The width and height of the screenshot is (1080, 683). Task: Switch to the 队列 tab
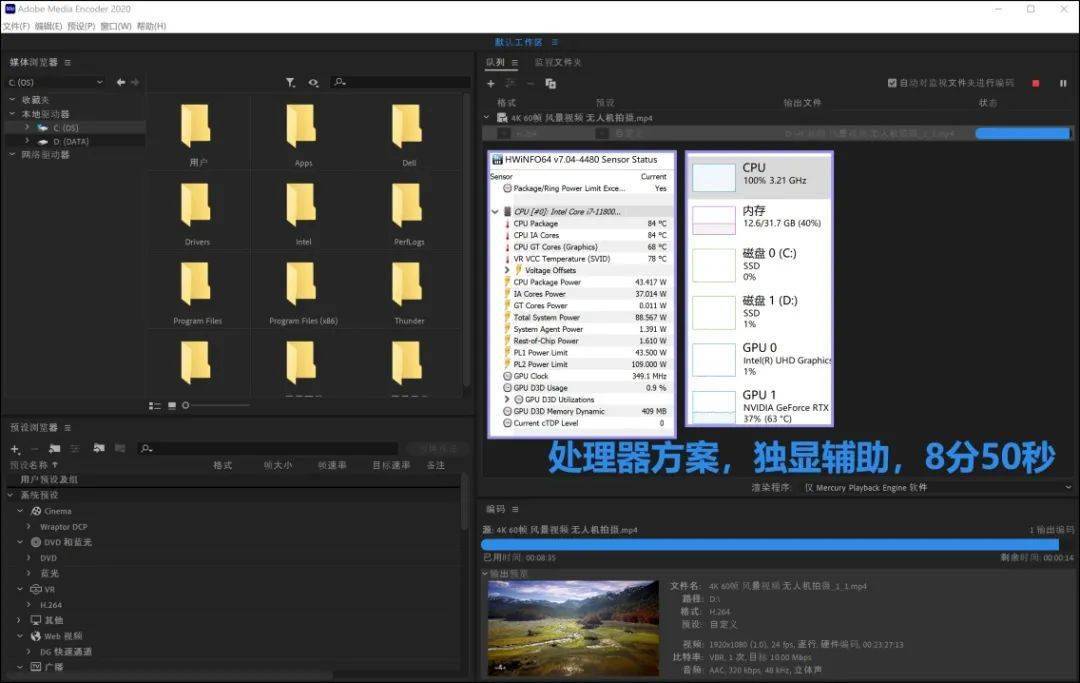click(x=495, y=63)
